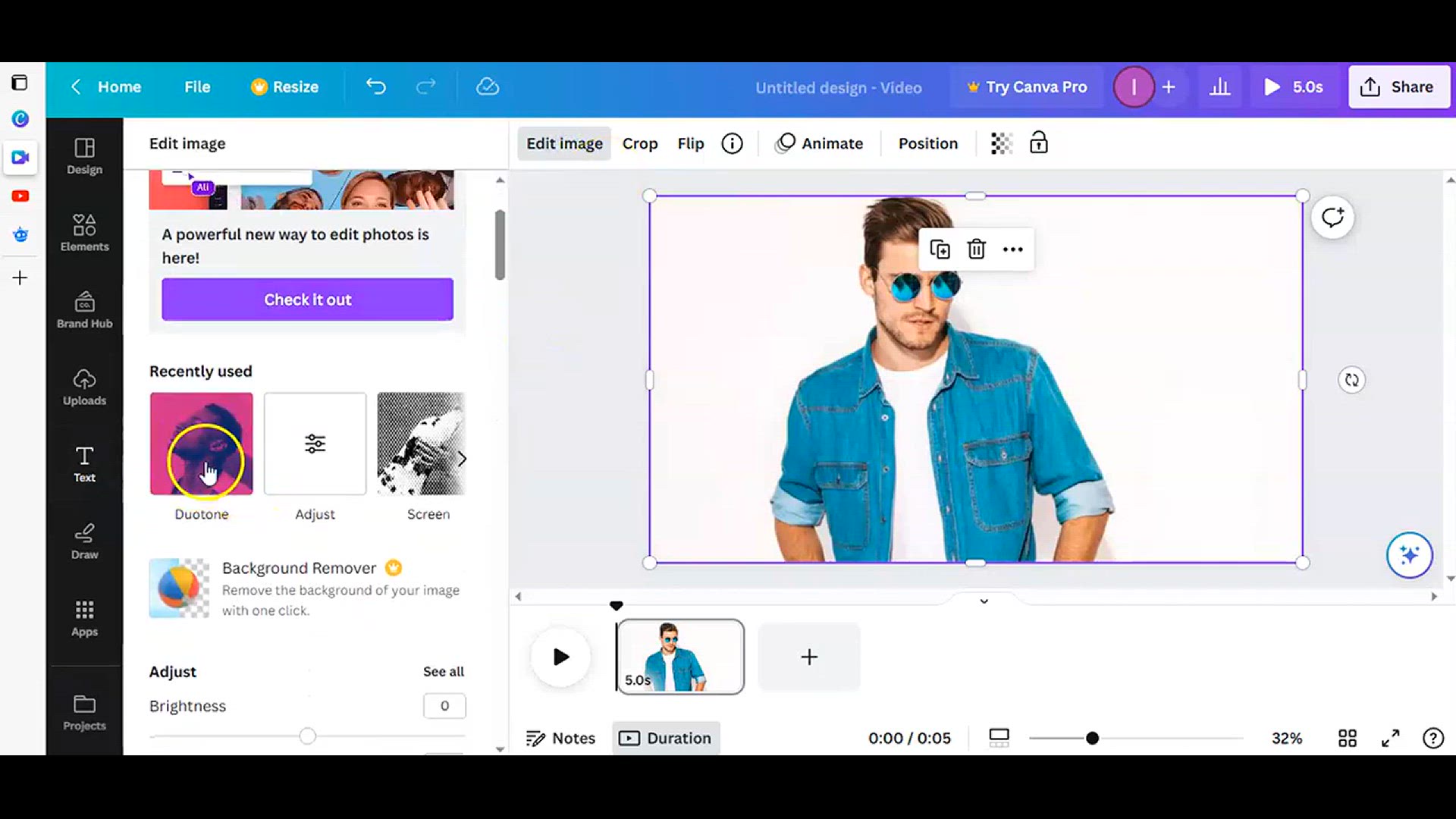Viewport: 1456px width, 819px height.
Task: Click the Brightness value field
Action: pos(444,706)
